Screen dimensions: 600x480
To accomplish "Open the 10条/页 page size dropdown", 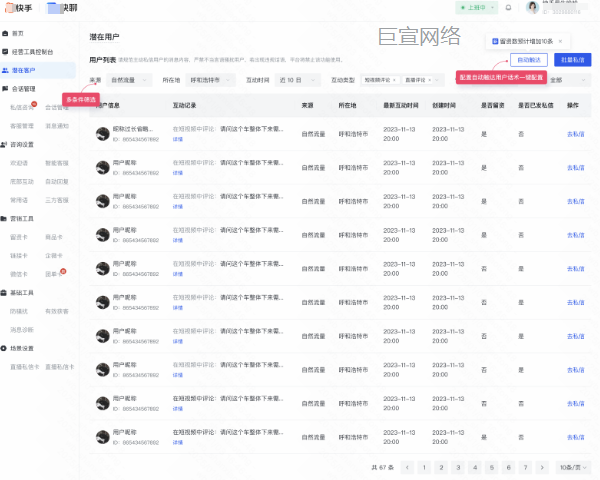I will coord(573,467).
